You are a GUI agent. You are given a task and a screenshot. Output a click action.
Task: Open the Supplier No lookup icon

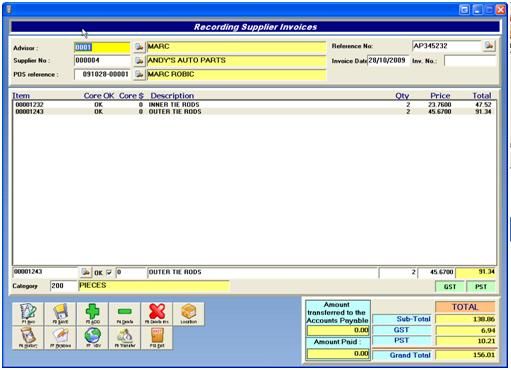click(x=139, y=61)
